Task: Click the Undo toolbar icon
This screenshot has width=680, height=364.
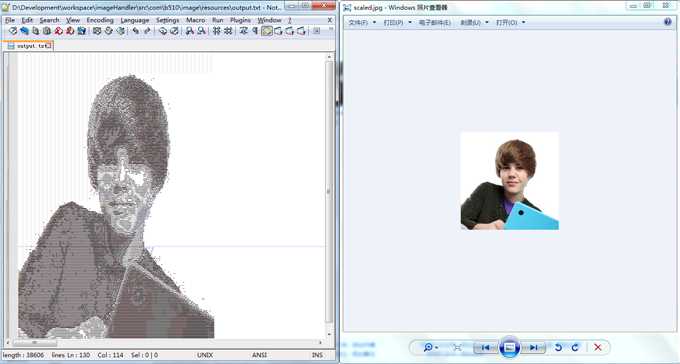Action: point(136,31)
